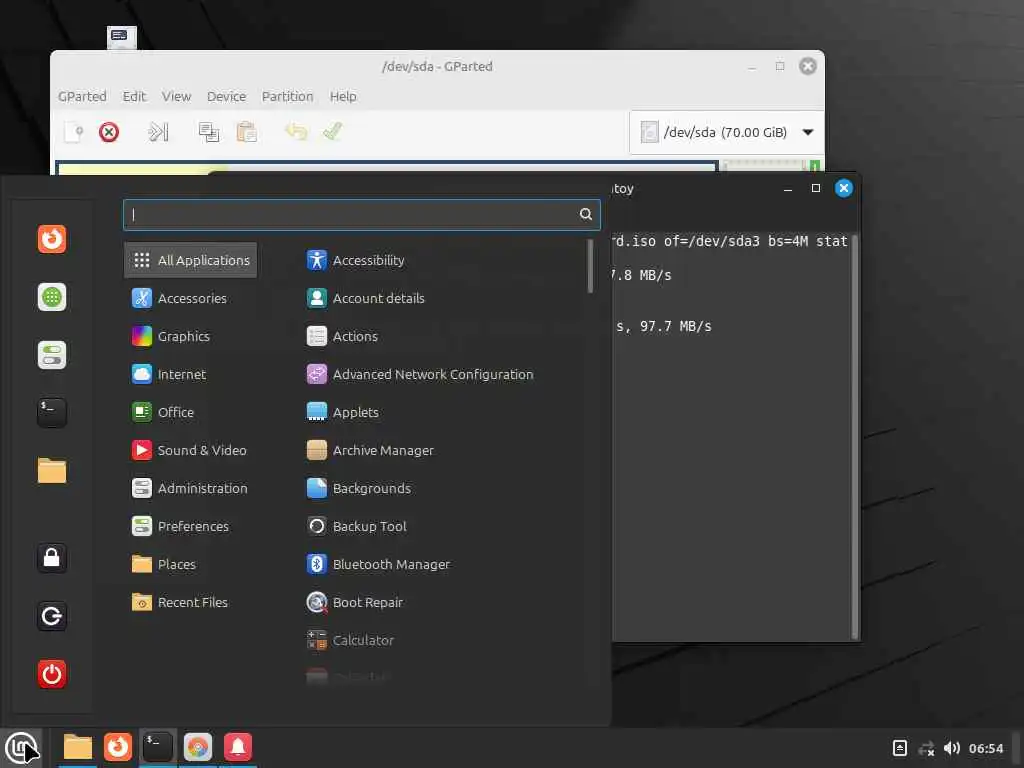This screenshot has width=1024, height=768.
Task: Open the network connection tray icon
Action: (x=926, y=748)
